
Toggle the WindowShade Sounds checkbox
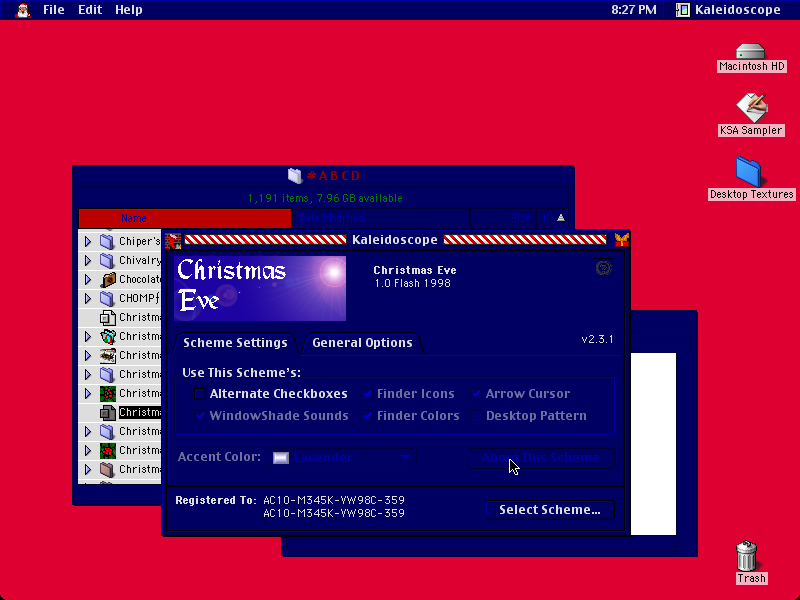pyautogui.click(x=200, y=416)
